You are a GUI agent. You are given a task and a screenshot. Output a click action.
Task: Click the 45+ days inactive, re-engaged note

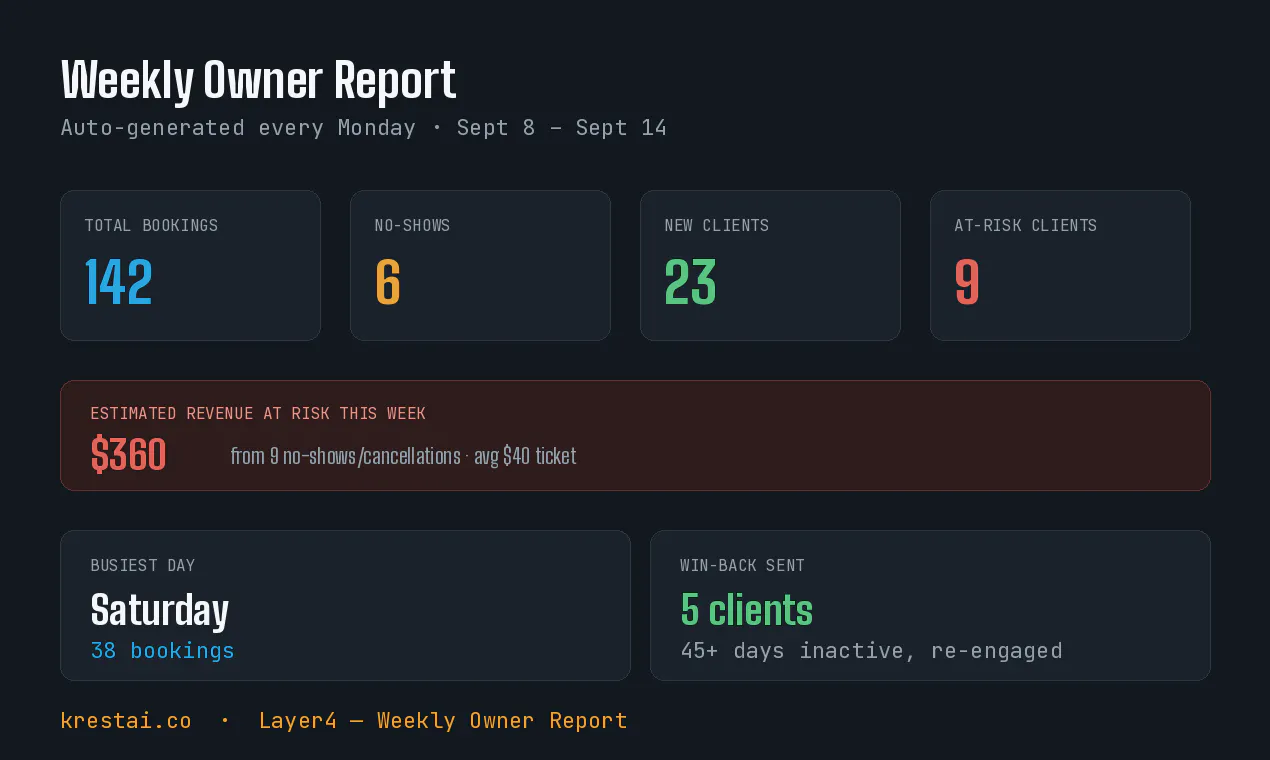pyautogui.click(x=871, y=651)
